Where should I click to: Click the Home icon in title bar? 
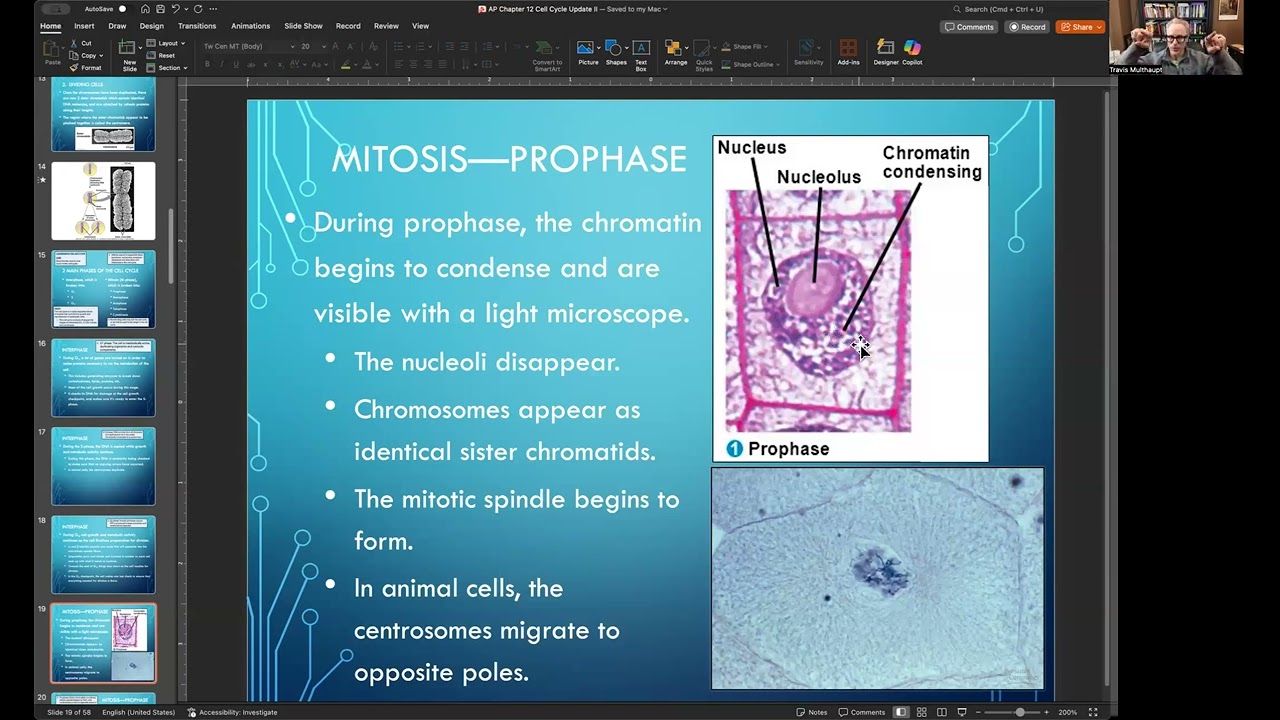tap(145, 9)
